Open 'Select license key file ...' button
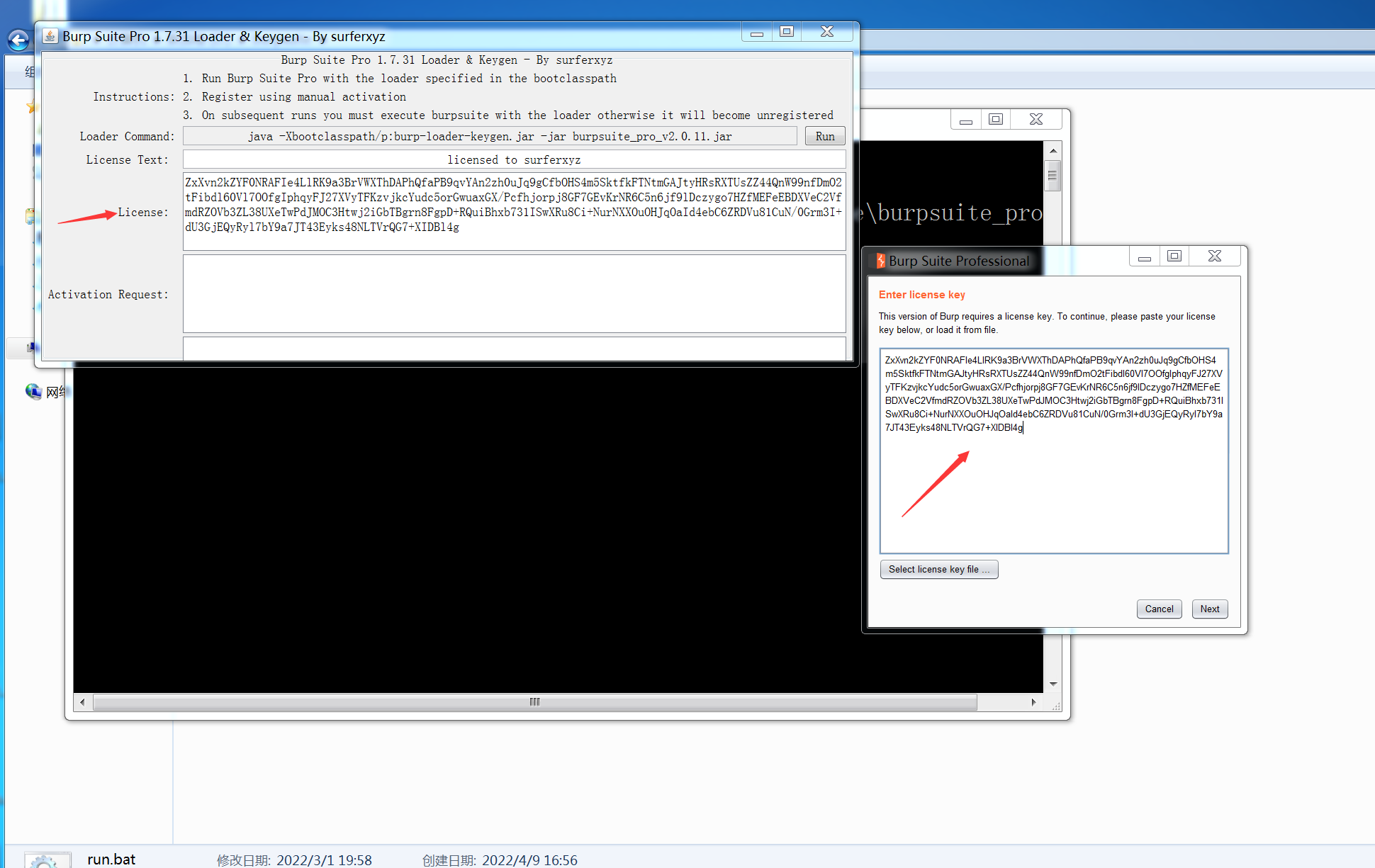Viewport: 1375px width, 868px height. [x=939, y=569]
